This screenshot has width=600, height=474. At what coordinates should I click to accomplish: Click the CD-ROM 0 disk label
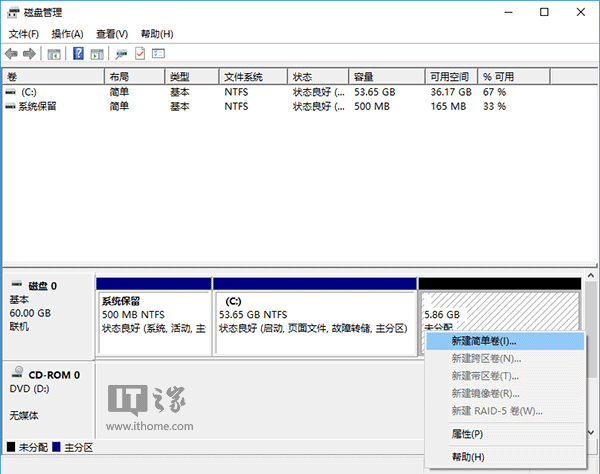click(54, 375)
